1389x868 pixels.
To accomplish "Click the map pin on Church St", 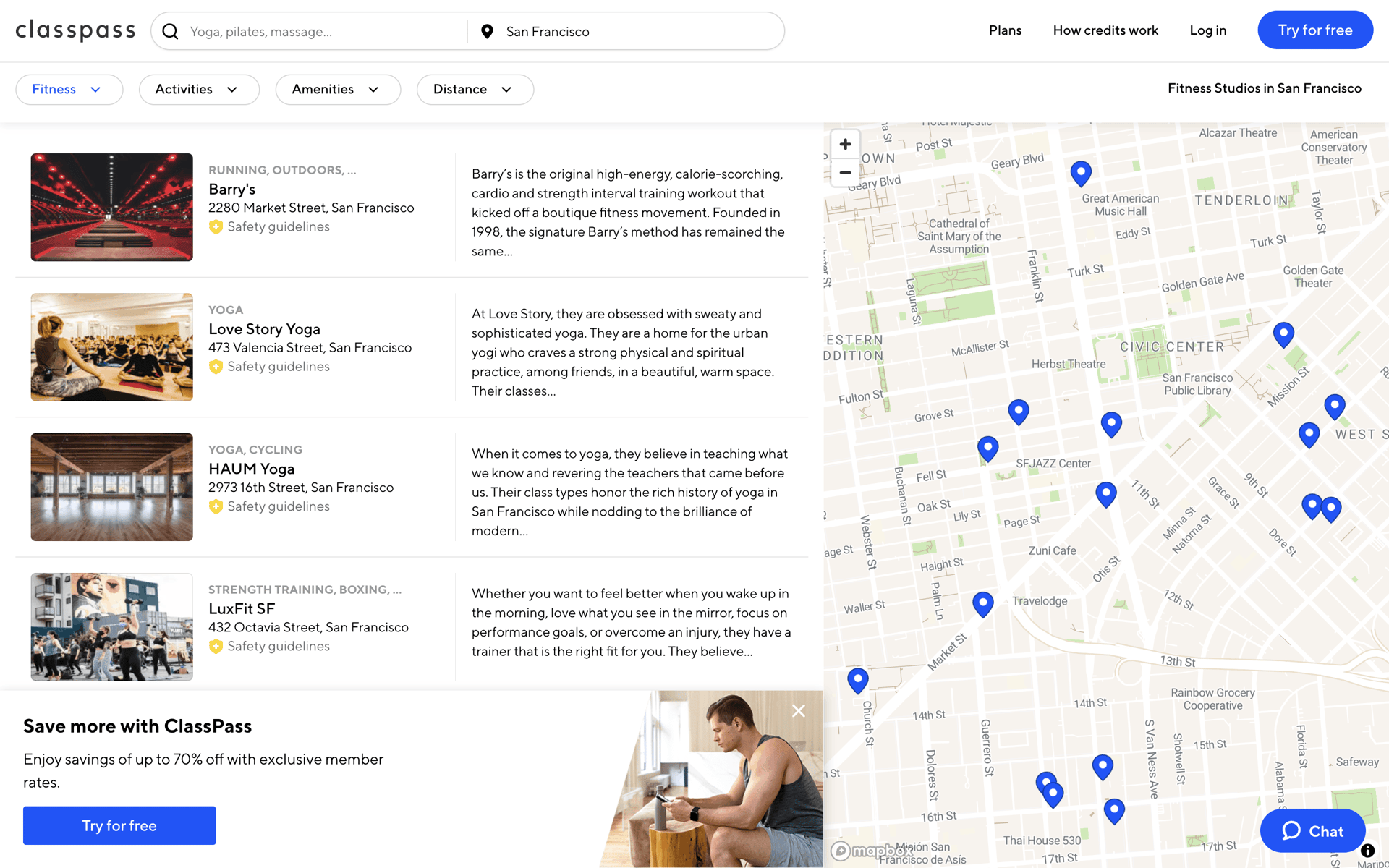I will point(858,681).
